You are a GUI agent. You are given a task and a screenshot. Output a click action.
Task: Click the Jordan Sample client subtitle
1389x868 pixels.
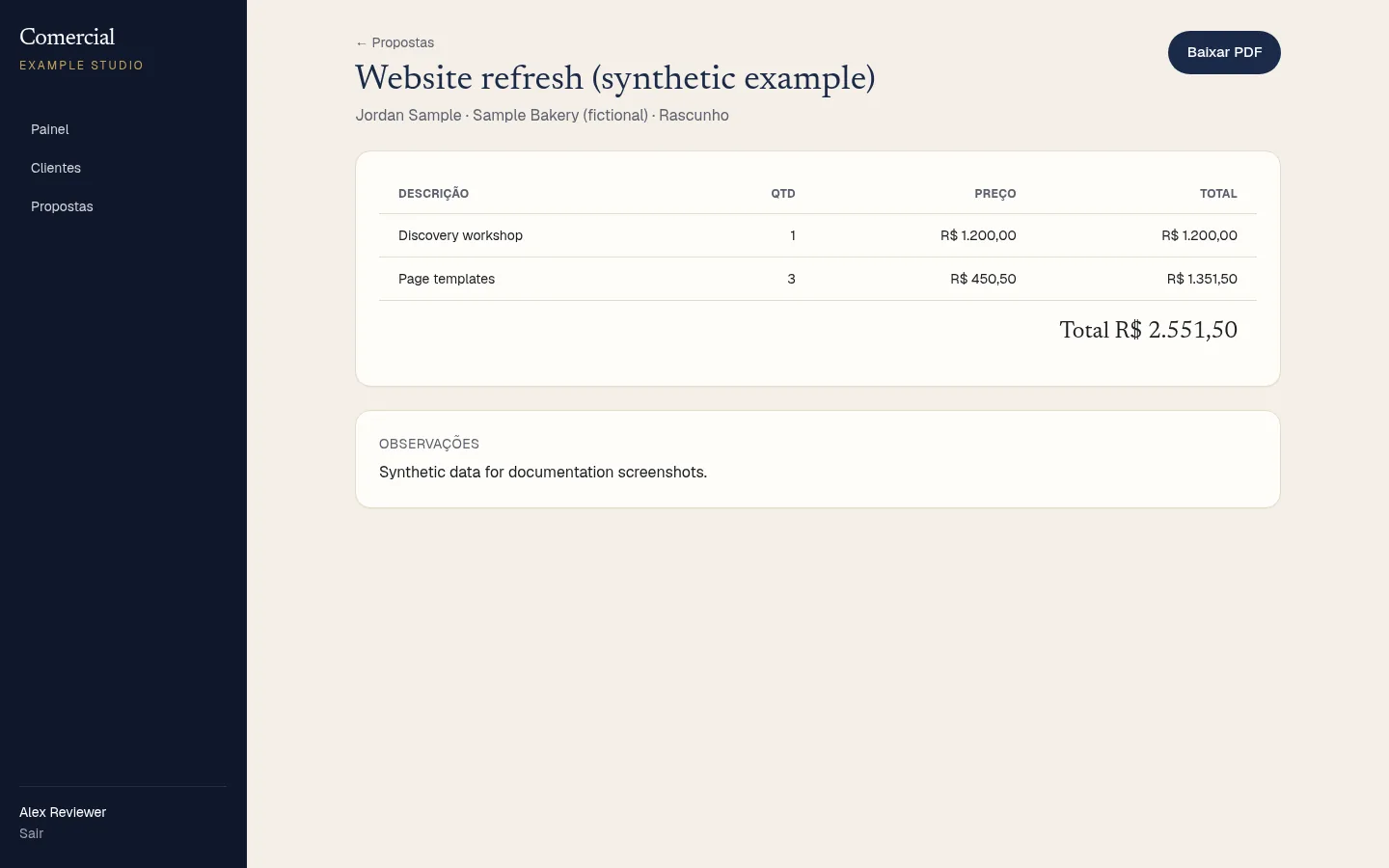click(542, 115)
